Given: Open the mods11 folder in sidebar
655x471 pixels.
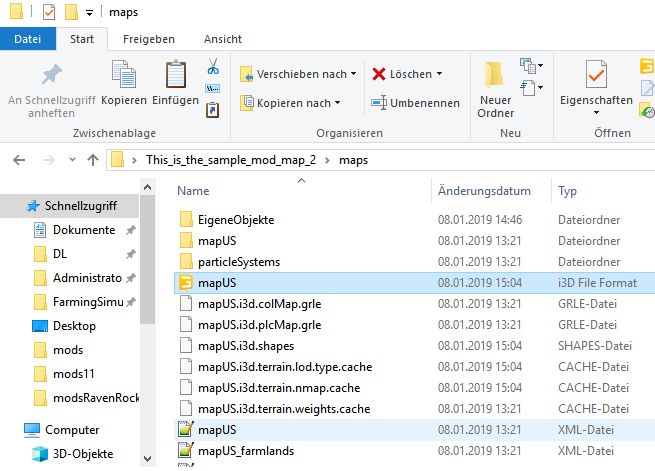Looking at the screenshot, I should tap(74, 374).
